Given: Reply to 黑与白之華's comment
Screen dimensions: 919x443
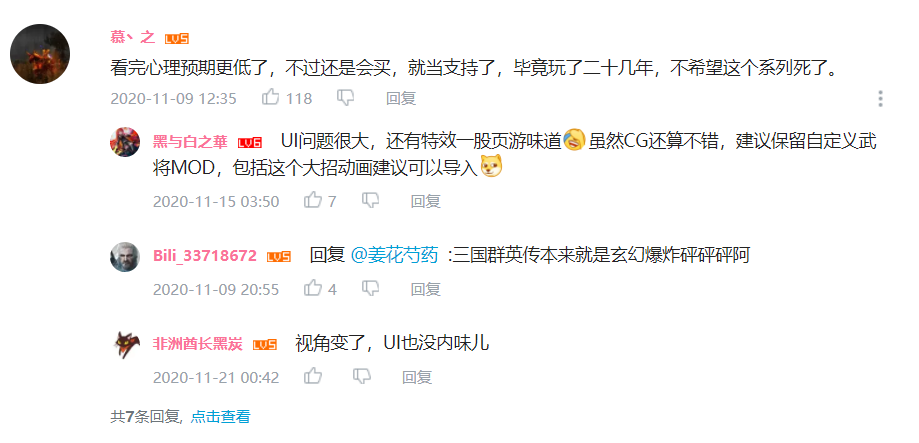Looking at the screenshot, I should [x=426, y=201].
